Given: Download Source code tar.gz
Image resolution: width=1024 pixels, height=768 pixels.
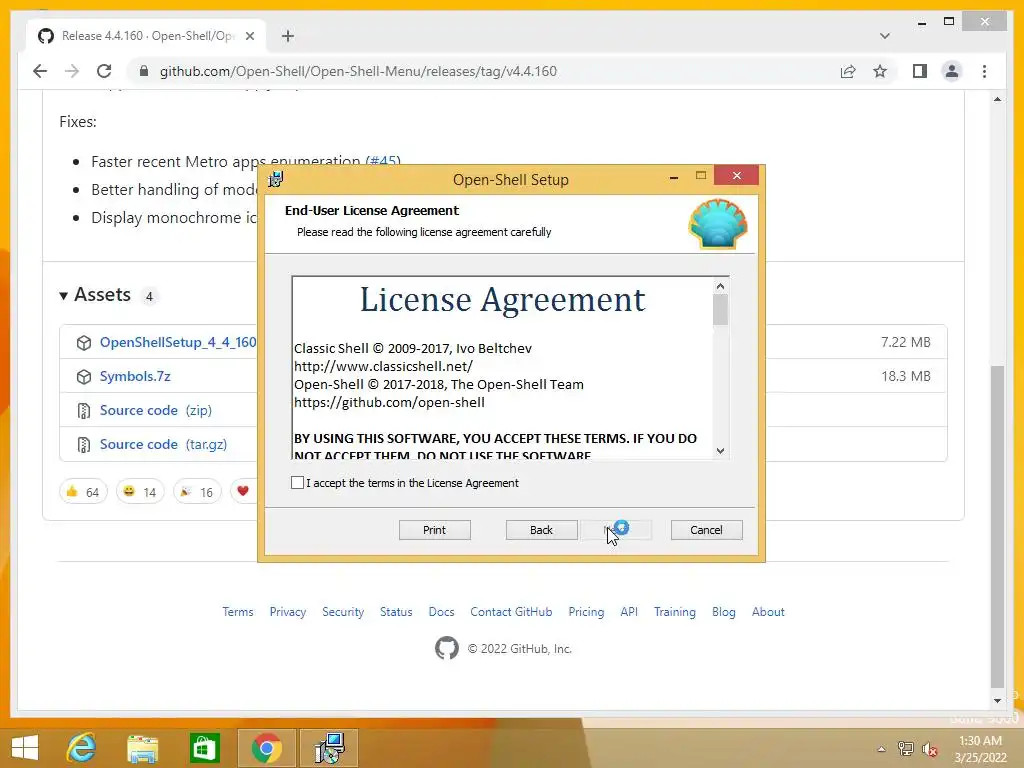Looking at the screenshot, I should (163, 444).
